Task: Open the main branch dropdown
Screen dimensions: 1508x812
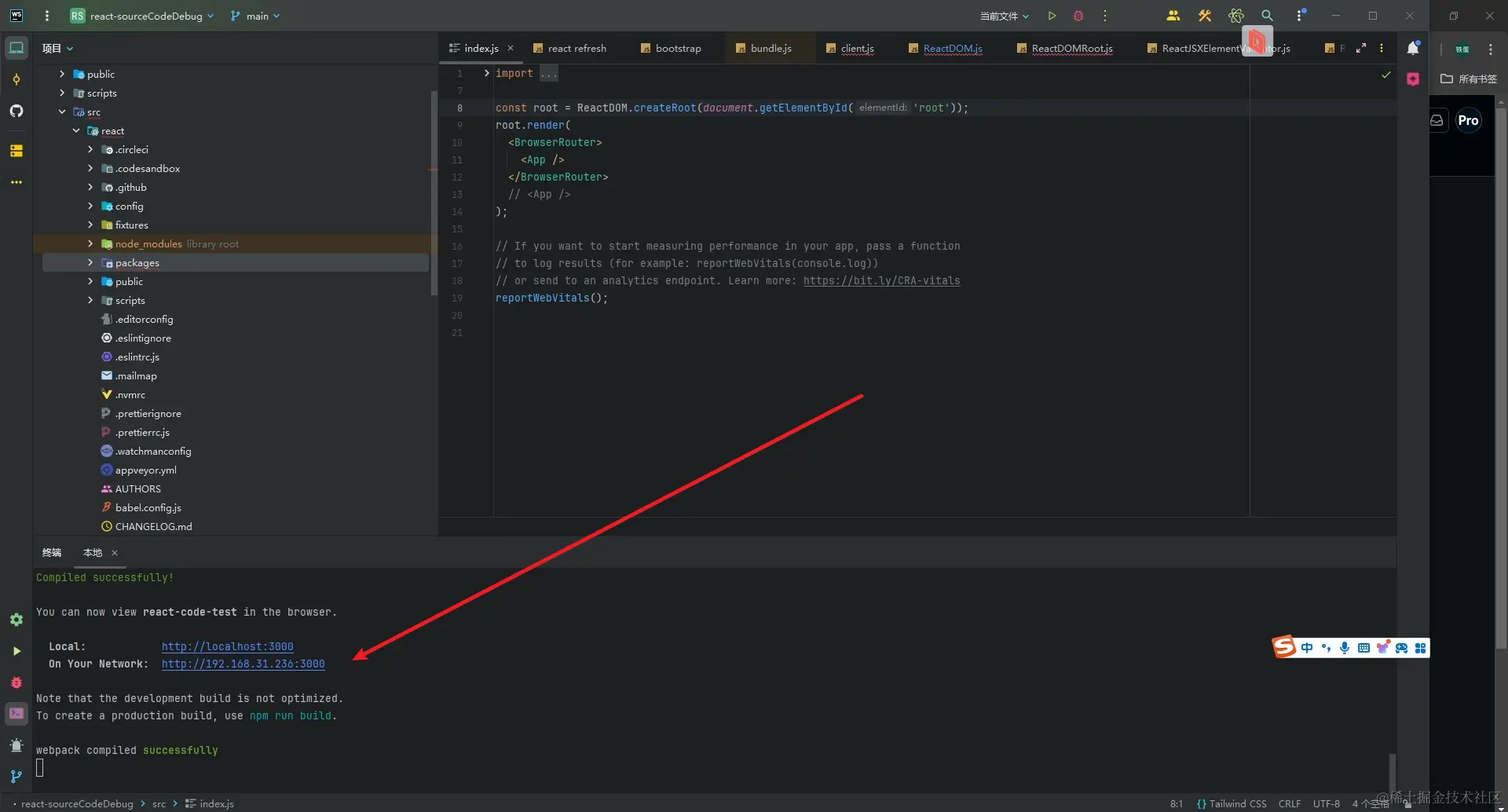Action: 255,16
